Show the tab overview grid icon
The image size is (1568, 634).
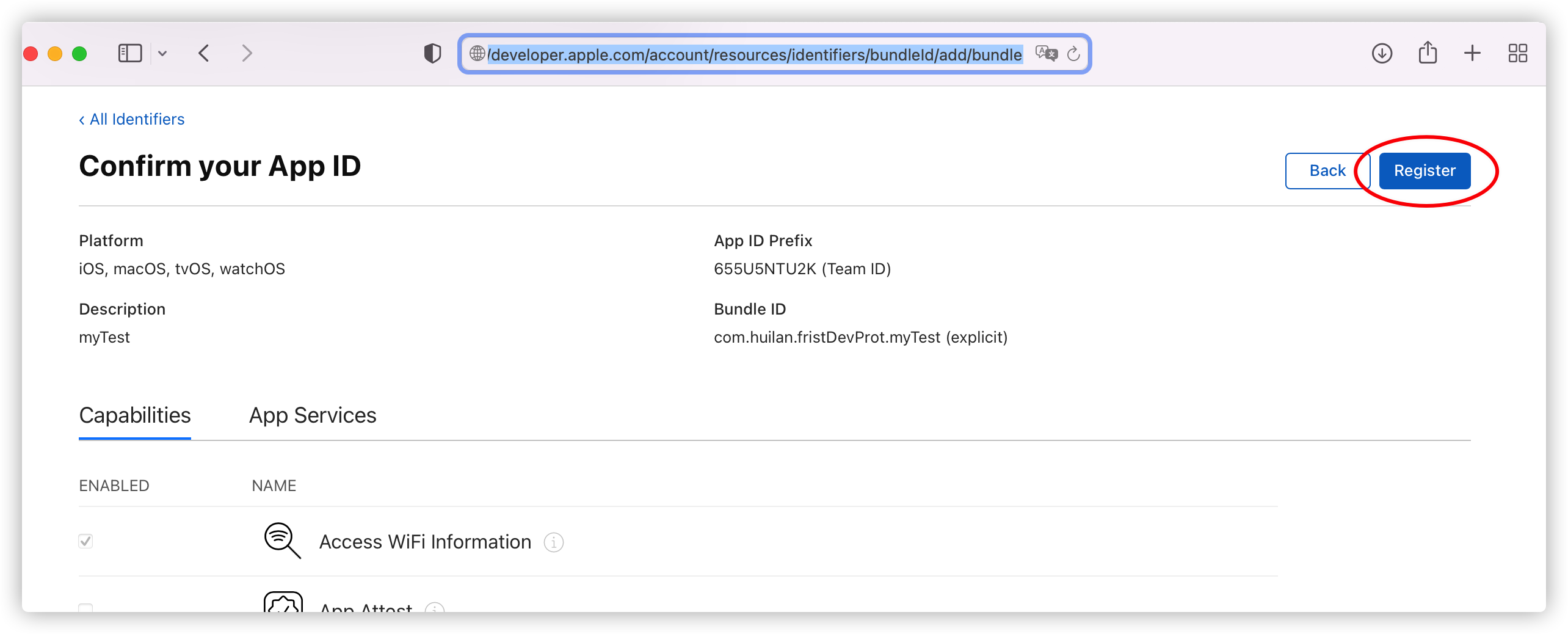1517,54
